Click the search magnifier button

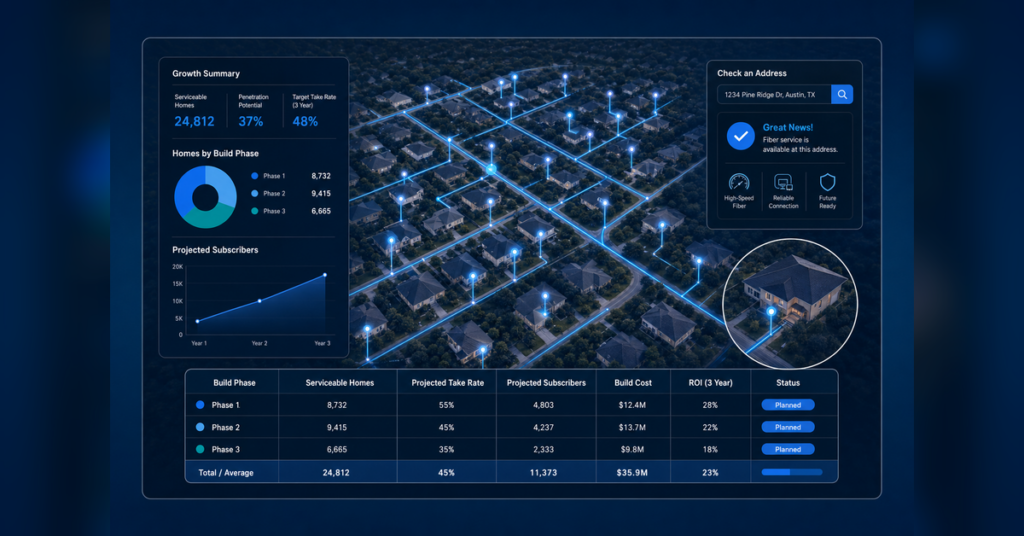click(x=842, y=95)
